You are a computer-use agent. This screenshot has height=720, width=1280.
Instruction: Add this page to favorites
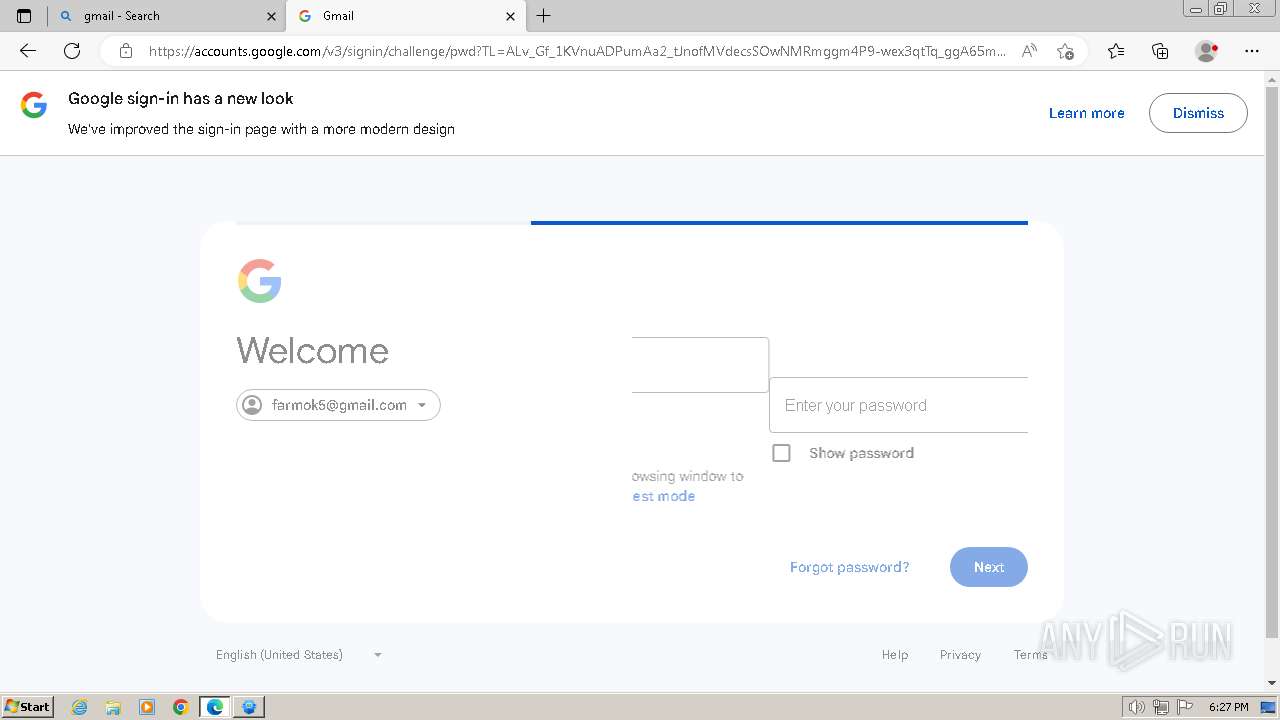click(1065, 51)
